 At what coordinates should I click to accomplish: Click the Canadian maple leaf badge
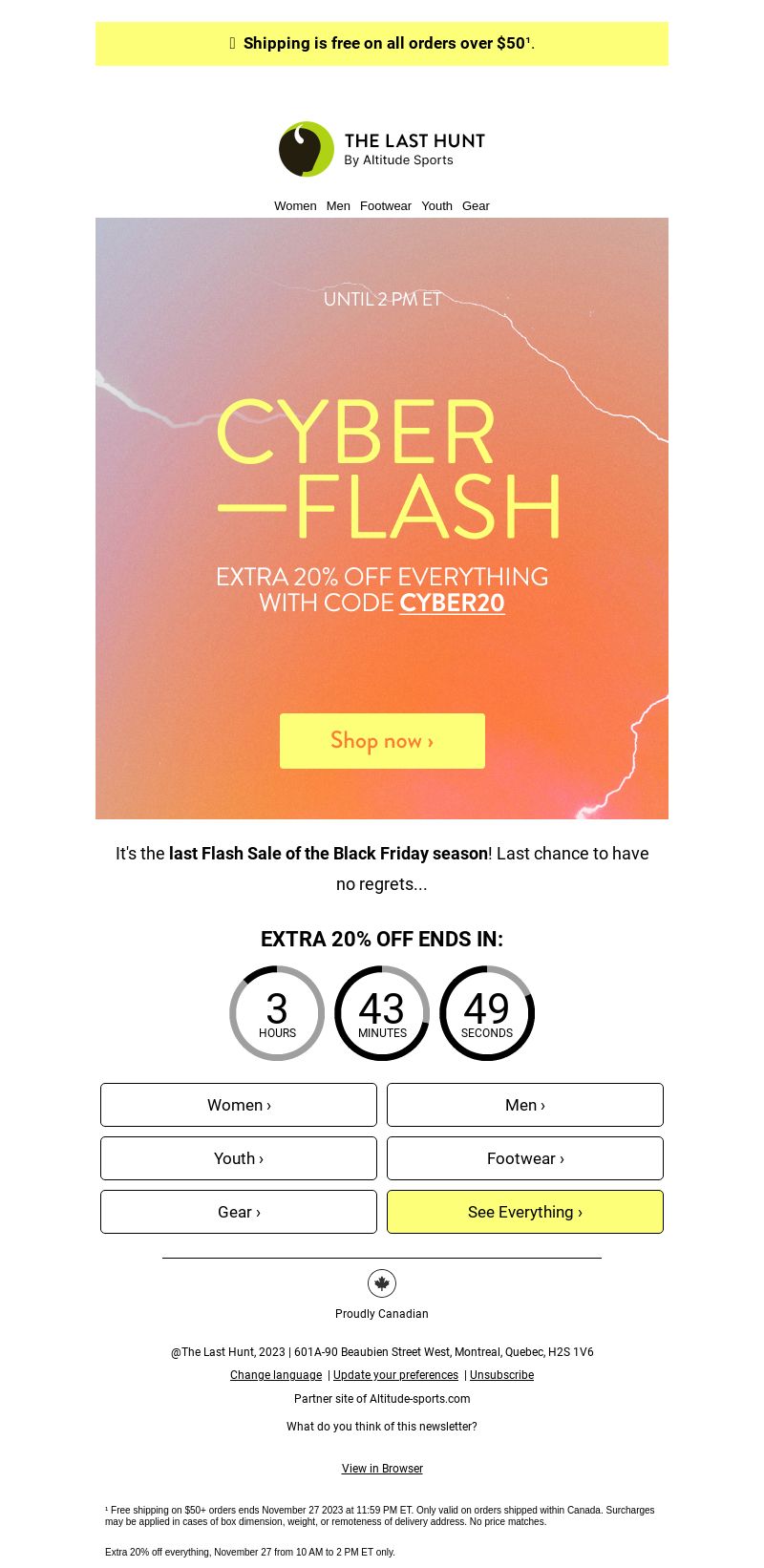382,1283
